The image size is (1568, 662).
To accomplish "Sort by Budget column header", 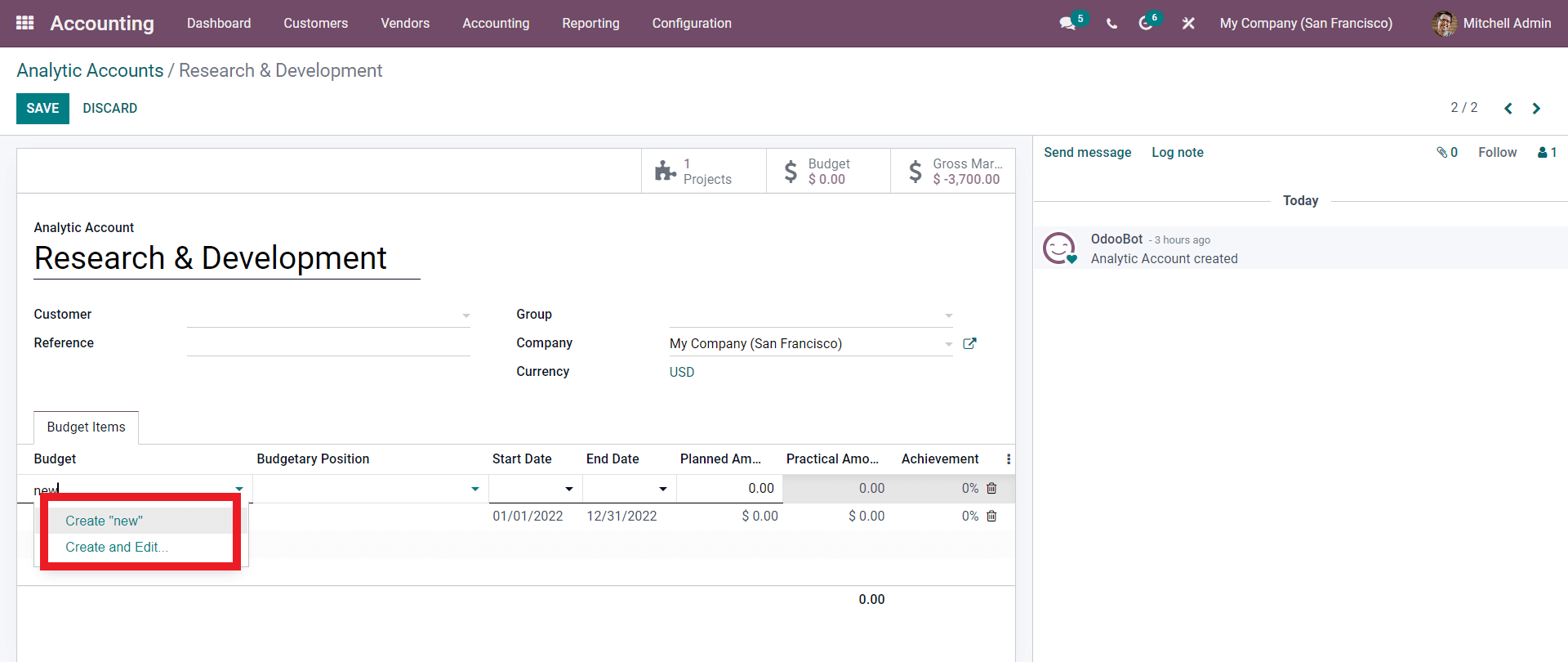I will (x=55, y=459).
